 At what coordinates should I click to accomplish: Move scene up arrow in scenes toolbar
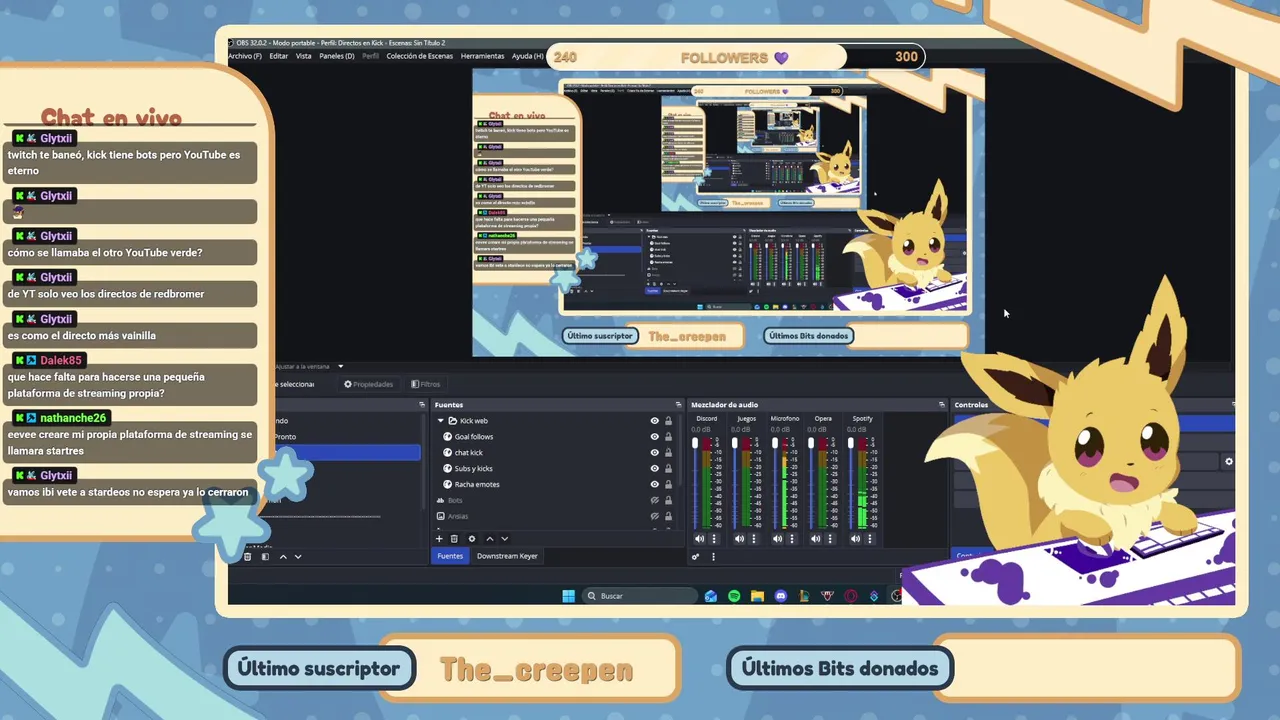tap(283, 557)
